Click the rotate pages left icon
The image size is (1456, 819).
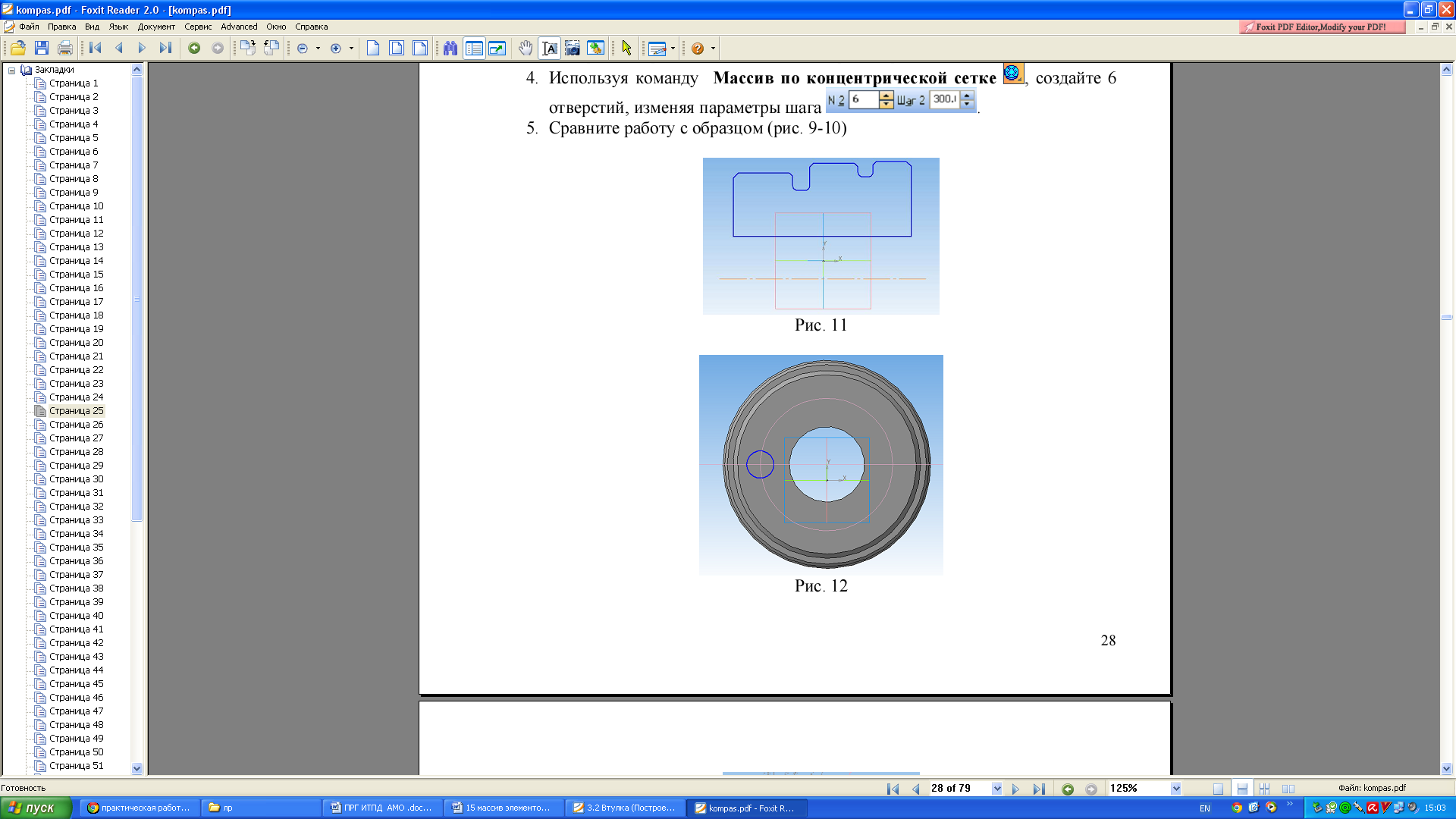pos(271,49)
